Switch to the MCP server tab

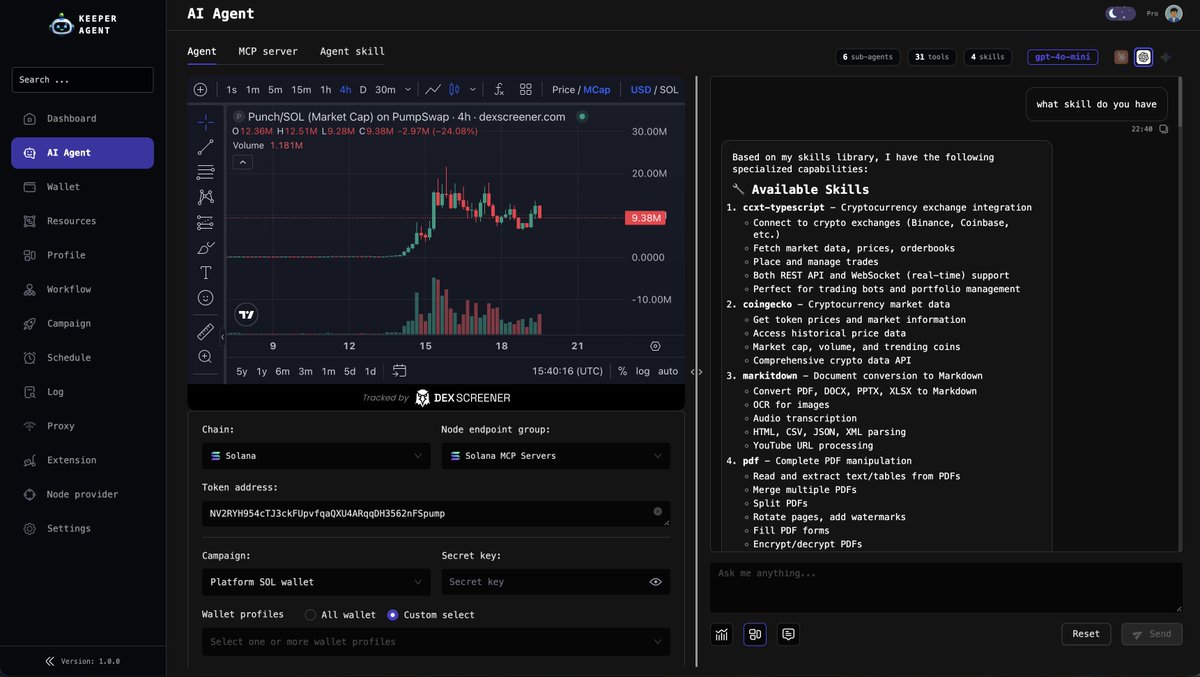pyautogui.click(x=268, y=51)
